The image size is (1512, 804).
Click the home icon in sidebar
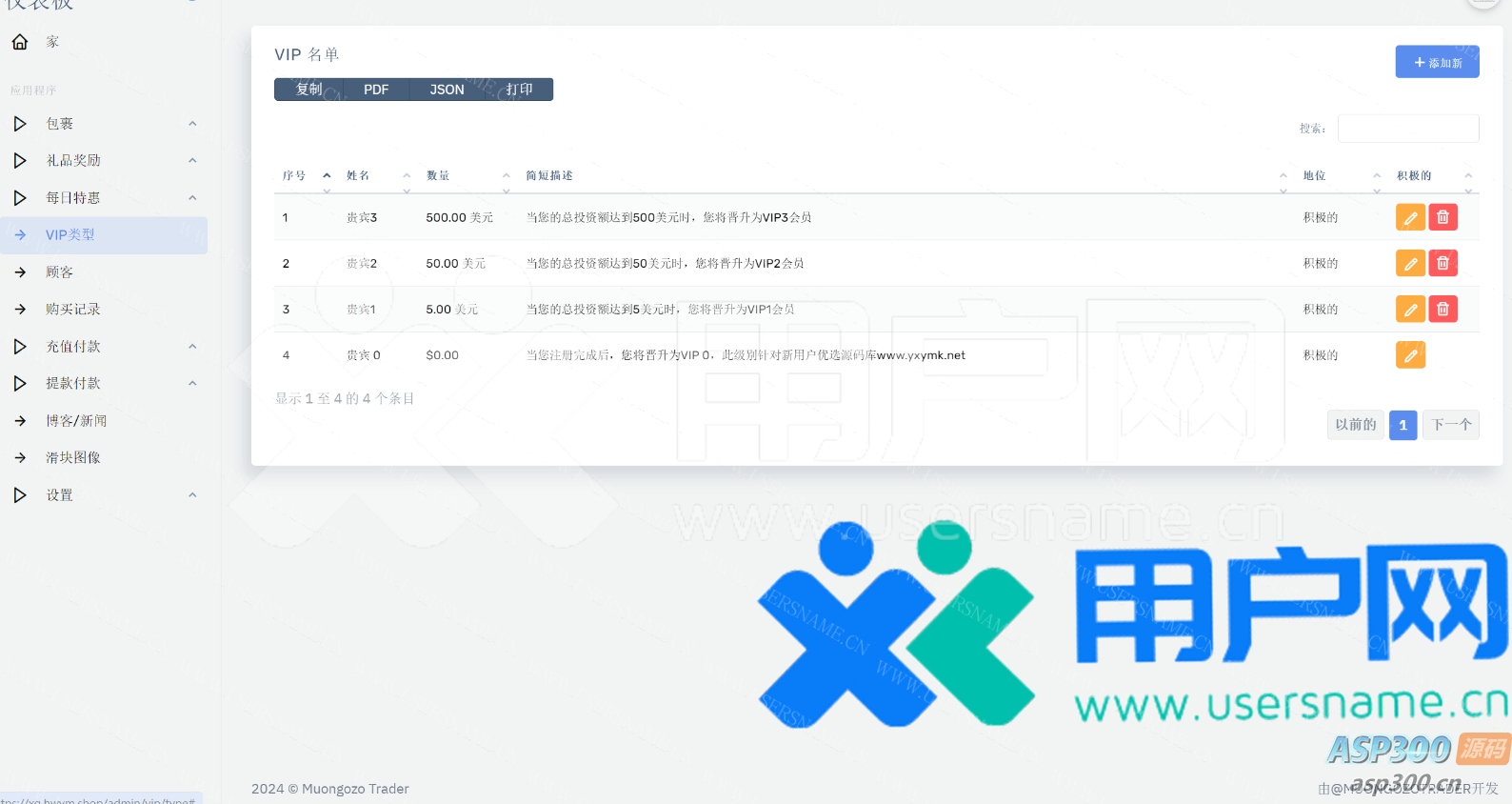[20, 42]
